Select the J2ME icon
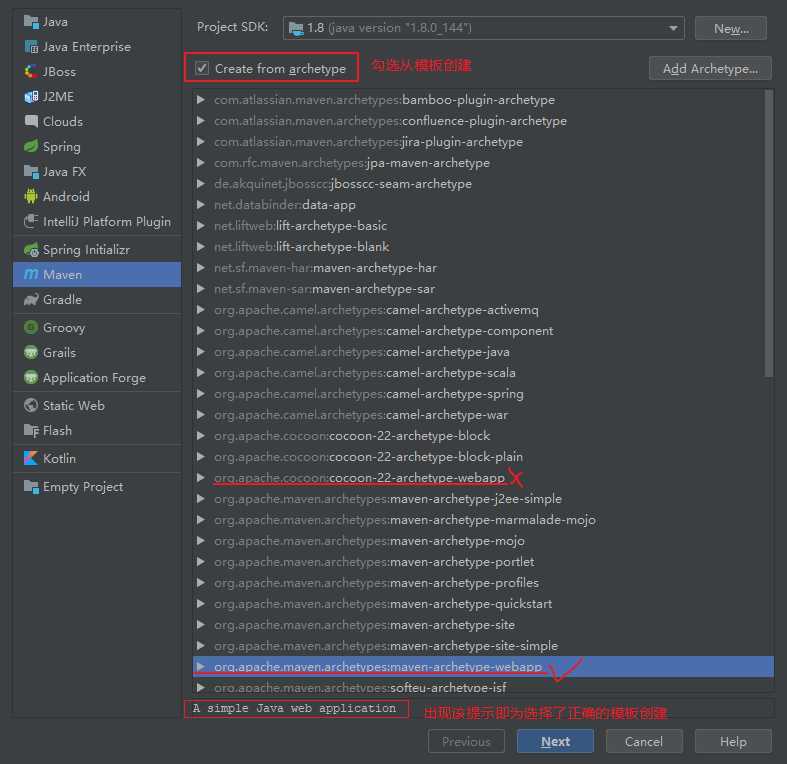This screenshot has height=764, width=787. 31,96
